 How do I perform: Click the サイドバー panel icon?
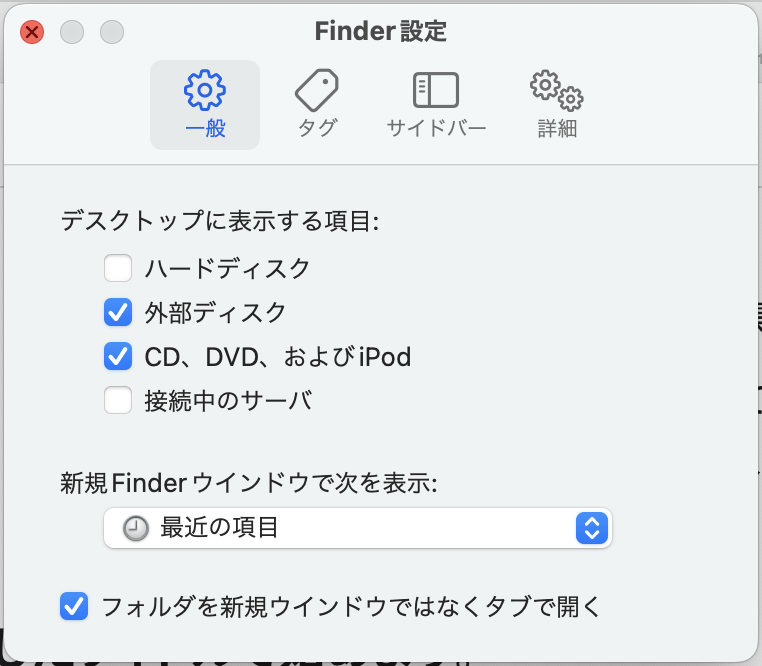point(436,91)
